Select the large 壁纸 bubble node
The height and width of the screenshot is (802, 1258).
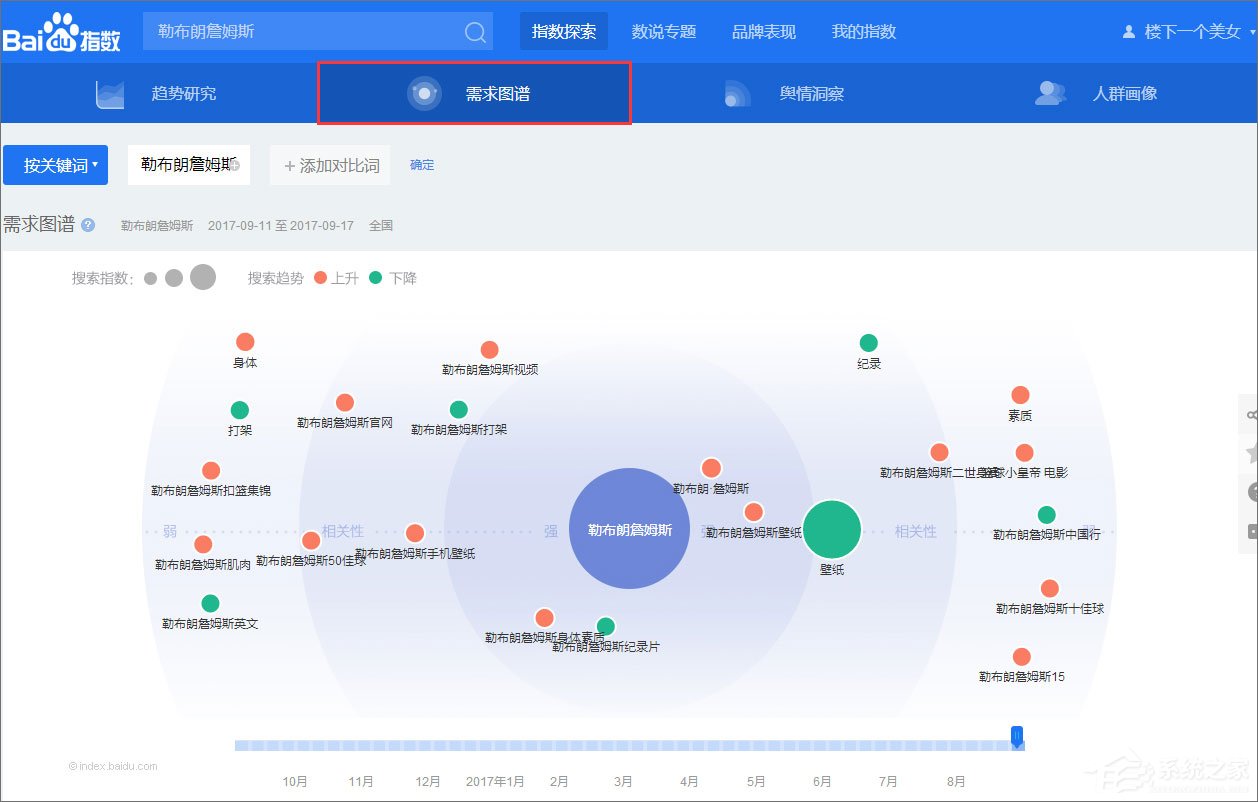coord(833,531)
